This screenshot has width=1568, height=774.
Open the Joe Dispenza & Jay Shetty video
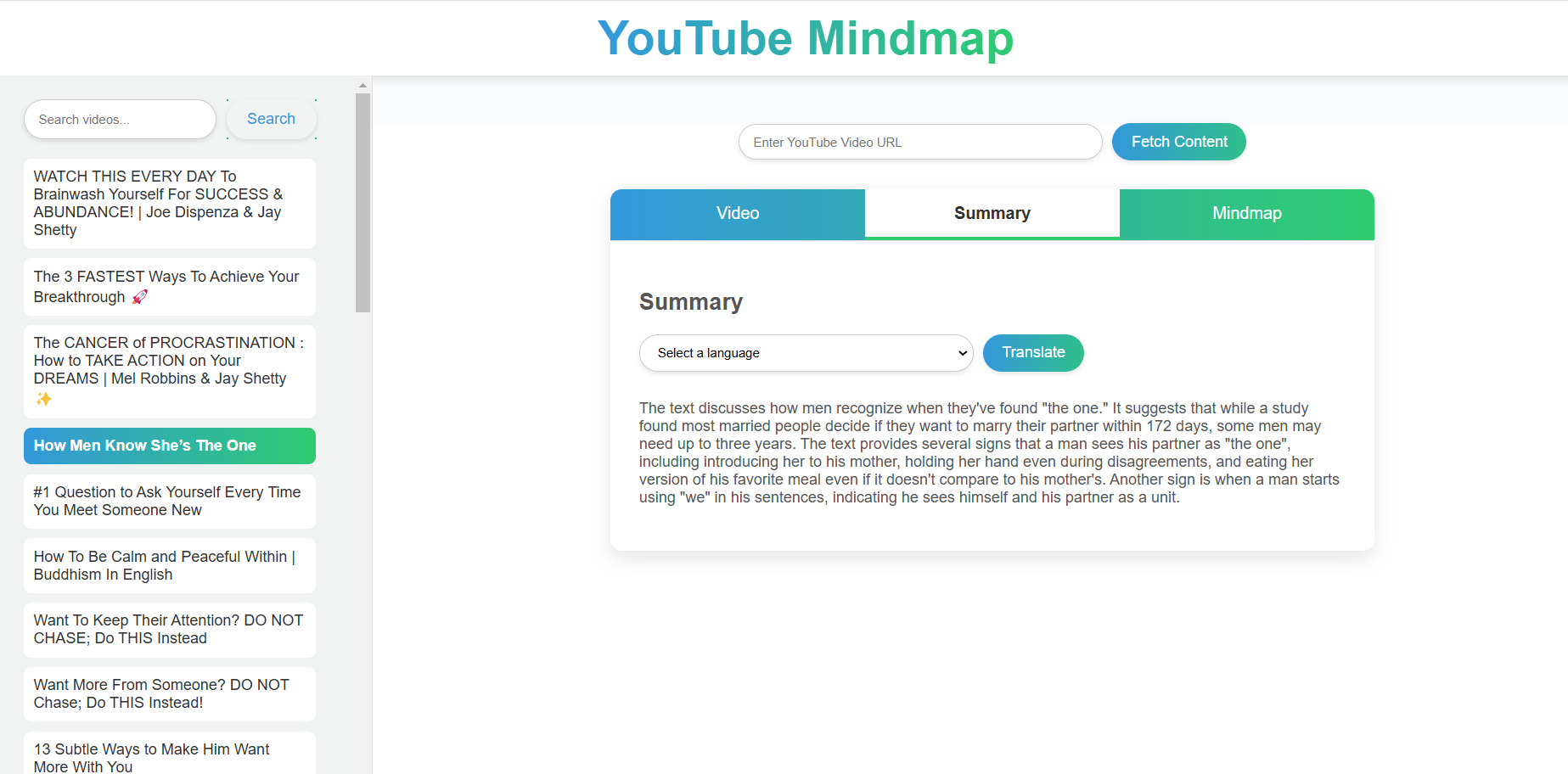pos(170,204)
